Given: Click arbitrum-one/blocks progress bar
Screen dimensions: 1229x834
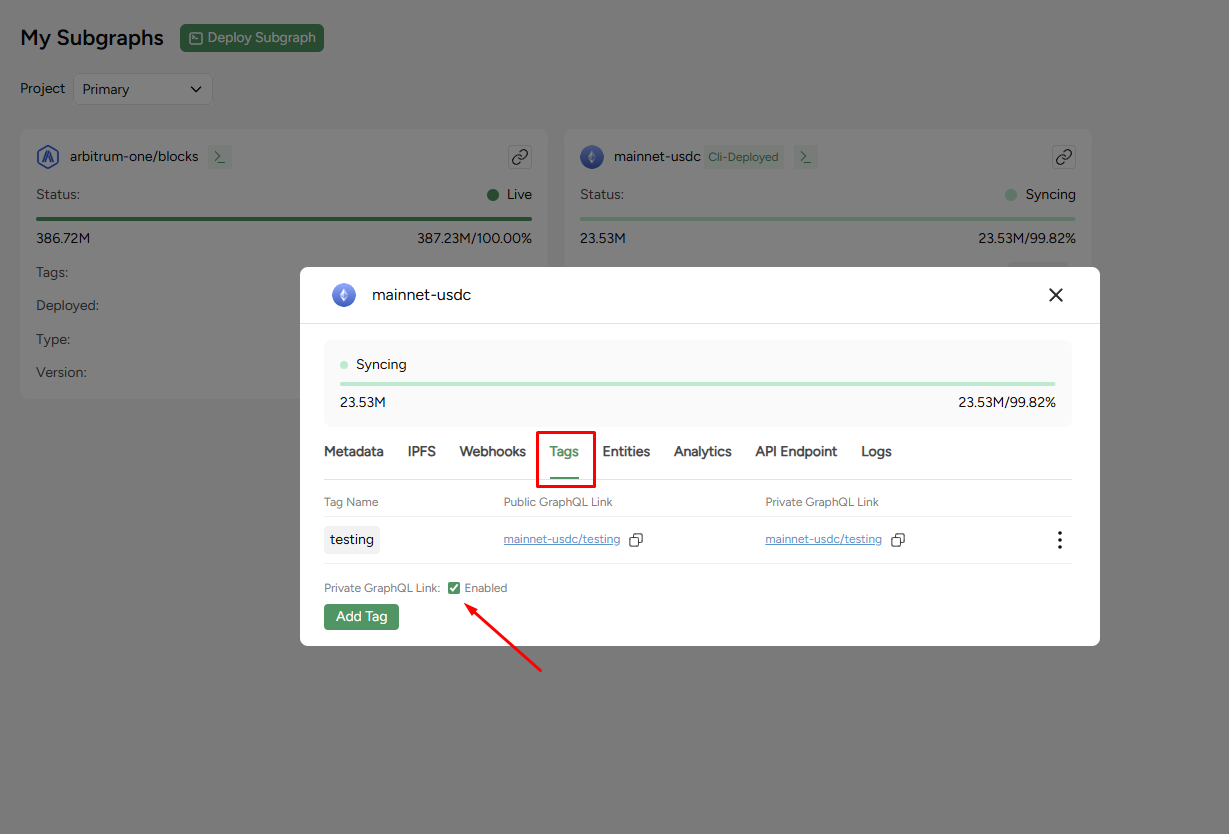Looking at the screenshot, I should click(x=284, y=218).
